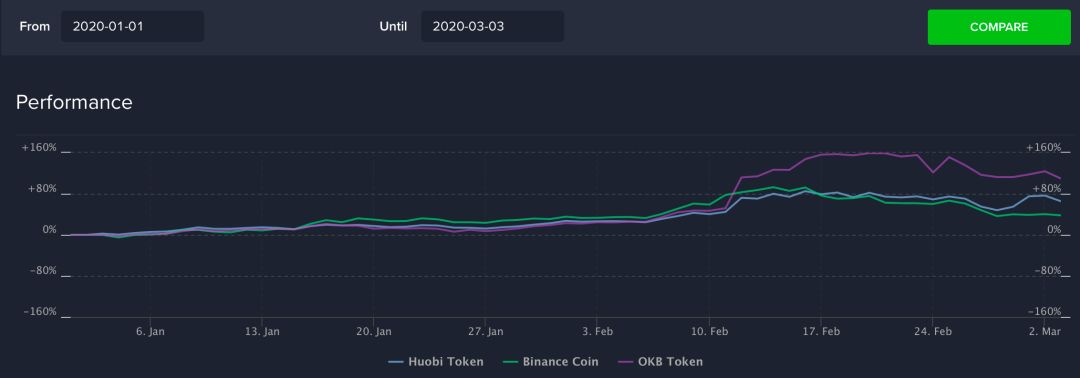The height and width of the screenshot is (378, 1080).
Task: Click the left −80% axis label
Action: tap(43, 271)
